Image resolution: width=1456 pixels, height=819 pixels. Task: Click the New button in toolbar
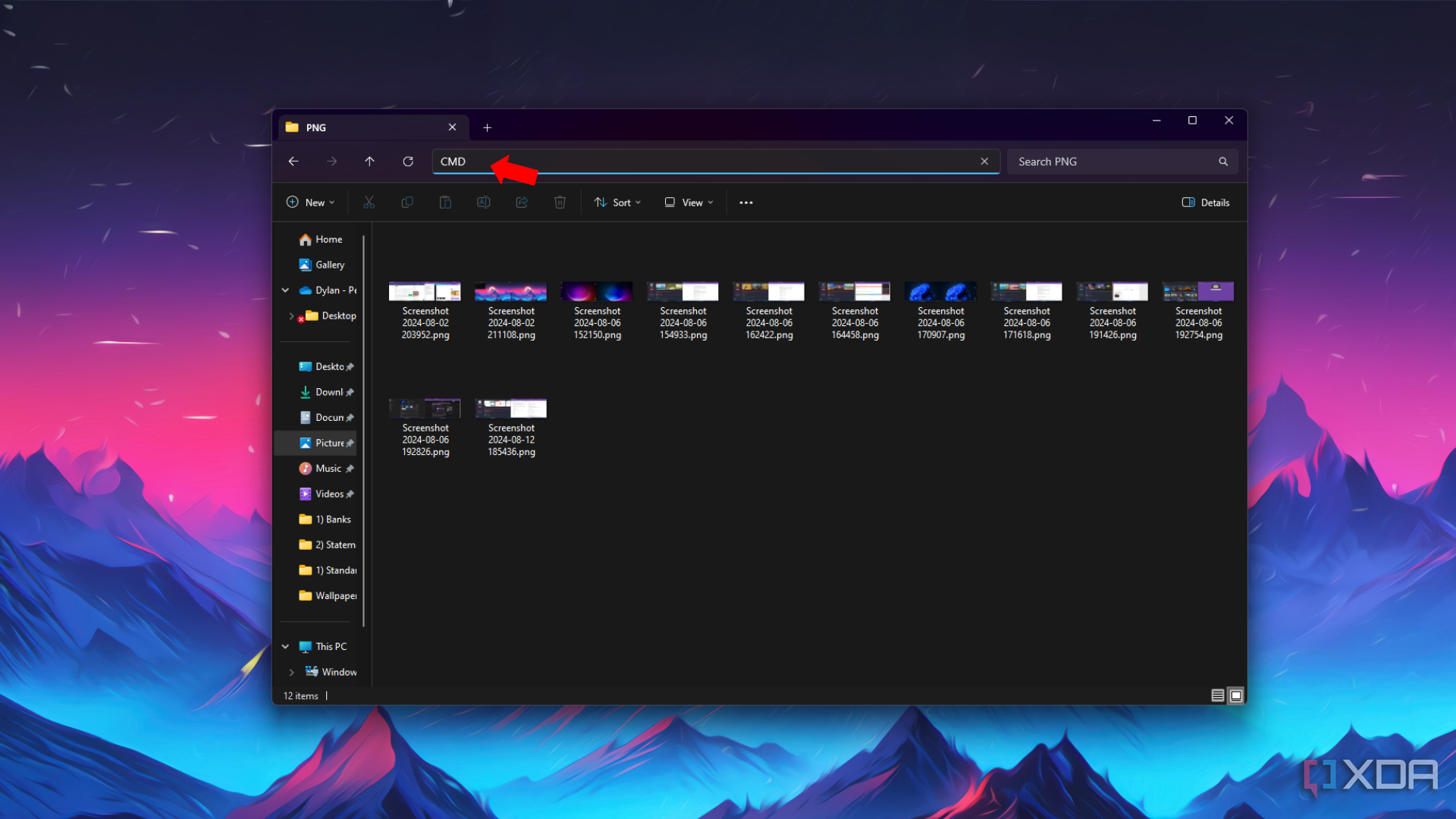[311, 202]
